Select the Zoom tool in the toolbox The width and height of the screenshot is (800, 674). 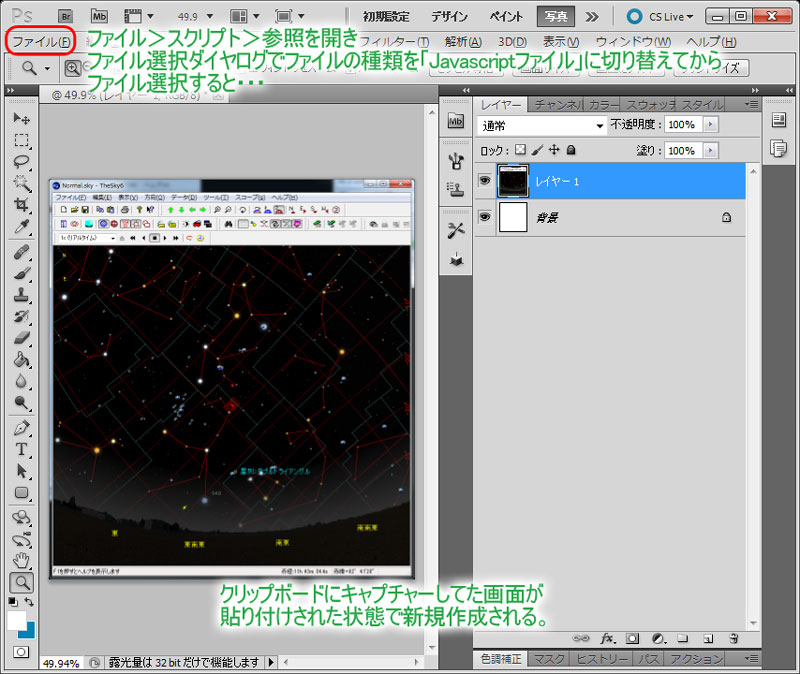pyautogui.click(x=21, y=582)
